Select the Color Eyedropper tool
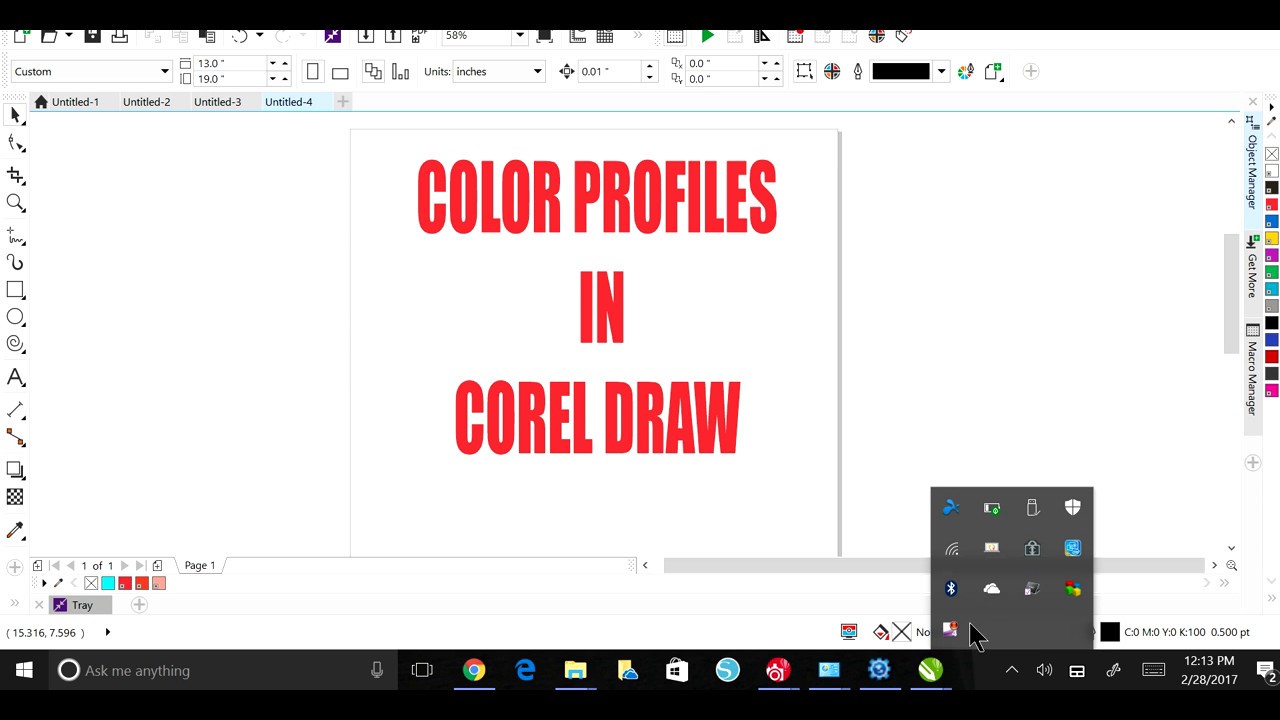This screenshot has height=720, width=1280. click(15, 530)
